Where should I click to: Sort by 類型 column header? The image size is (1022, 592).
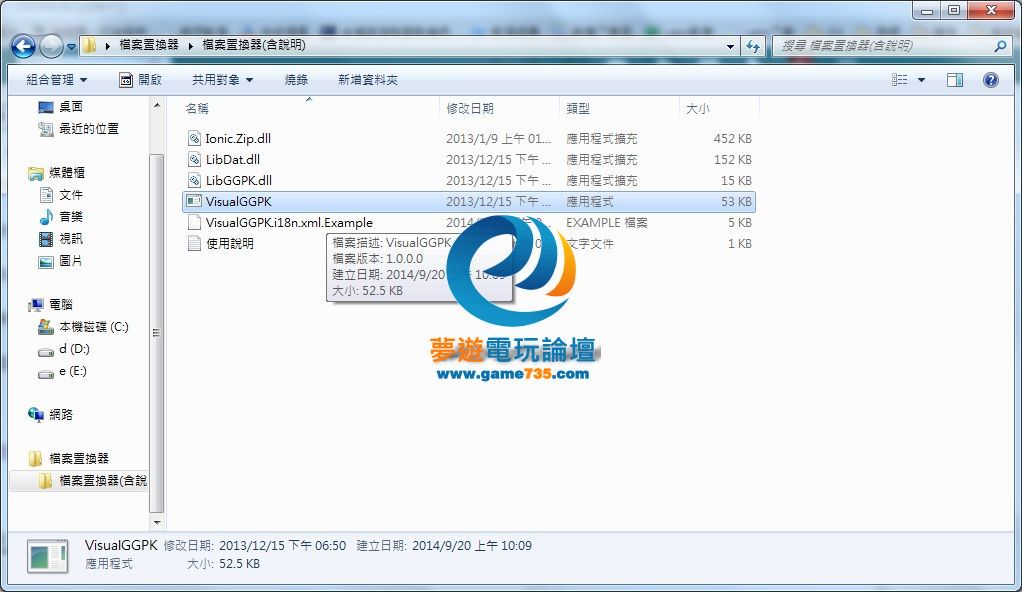[577, 108]
